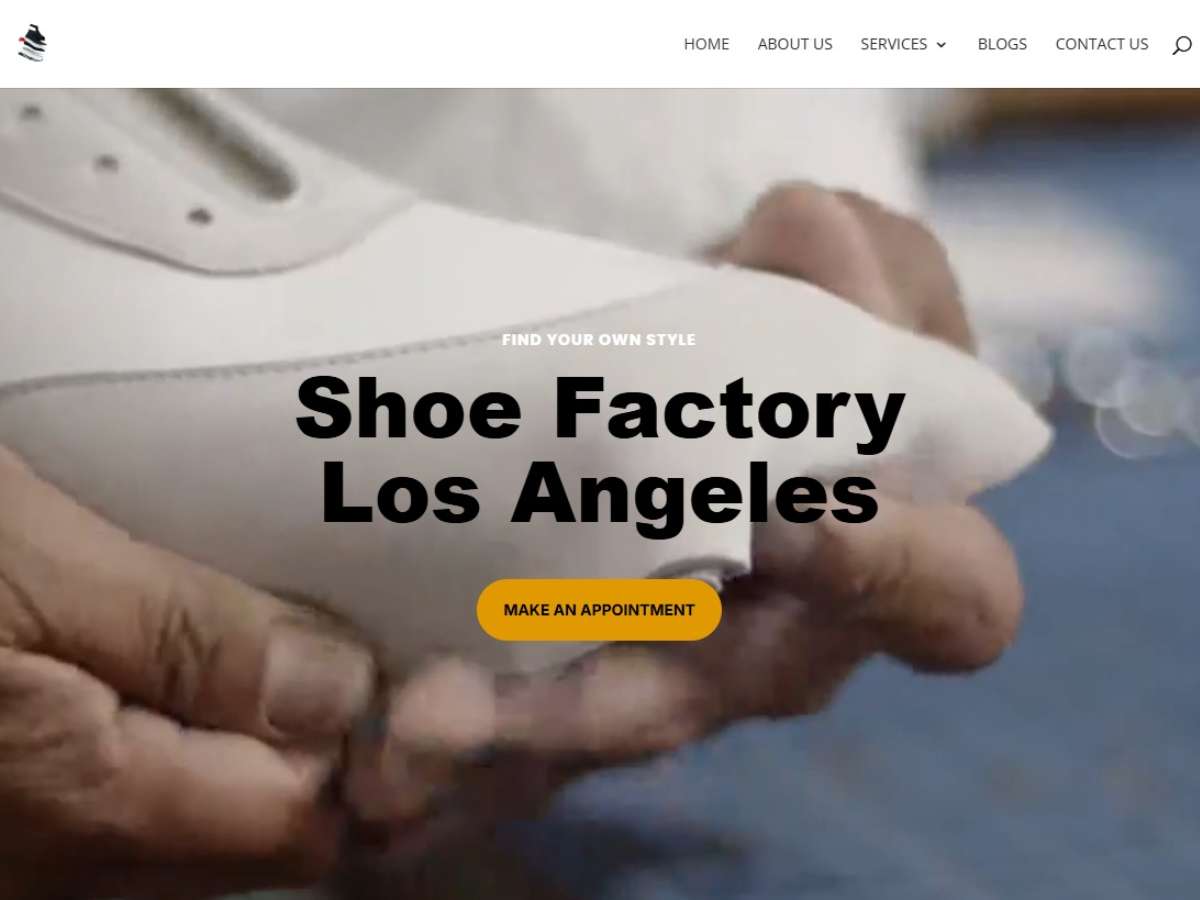Image resolution: width=1200 pixels, height=900 pixels.
Task: Click the Shoe Factory heading line
Action: [600, 408]
